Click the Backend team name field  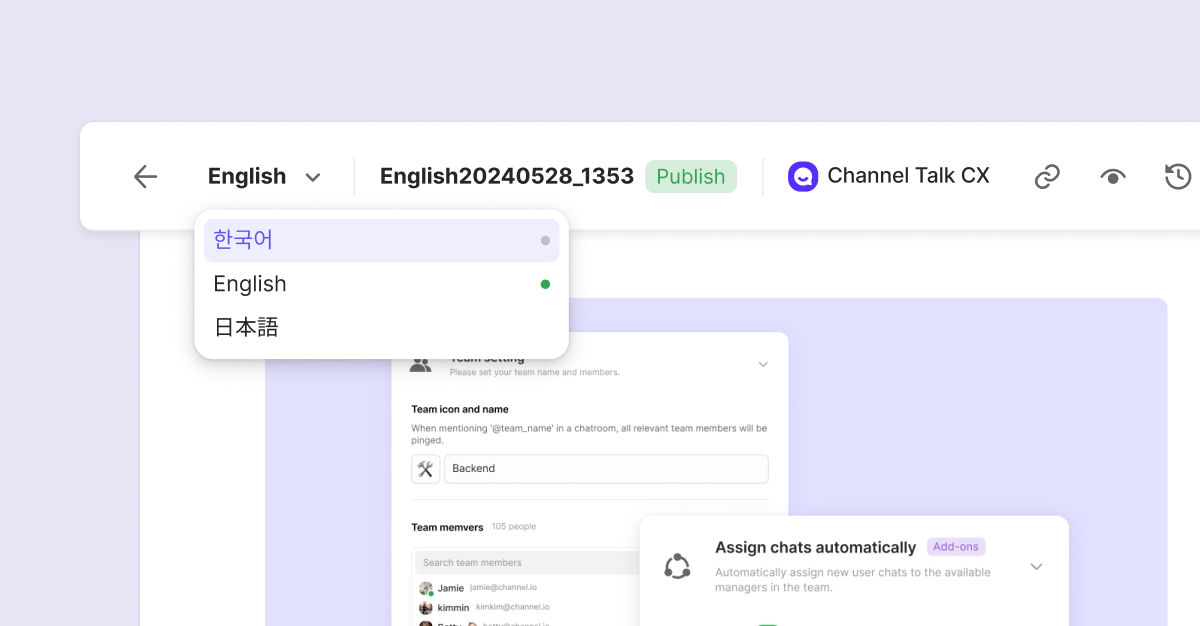point(606,468)
